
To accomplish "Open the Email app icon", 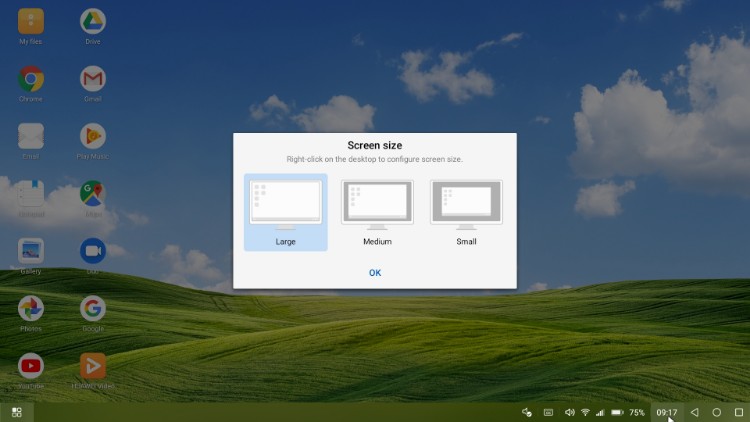I will pos(31,136).
